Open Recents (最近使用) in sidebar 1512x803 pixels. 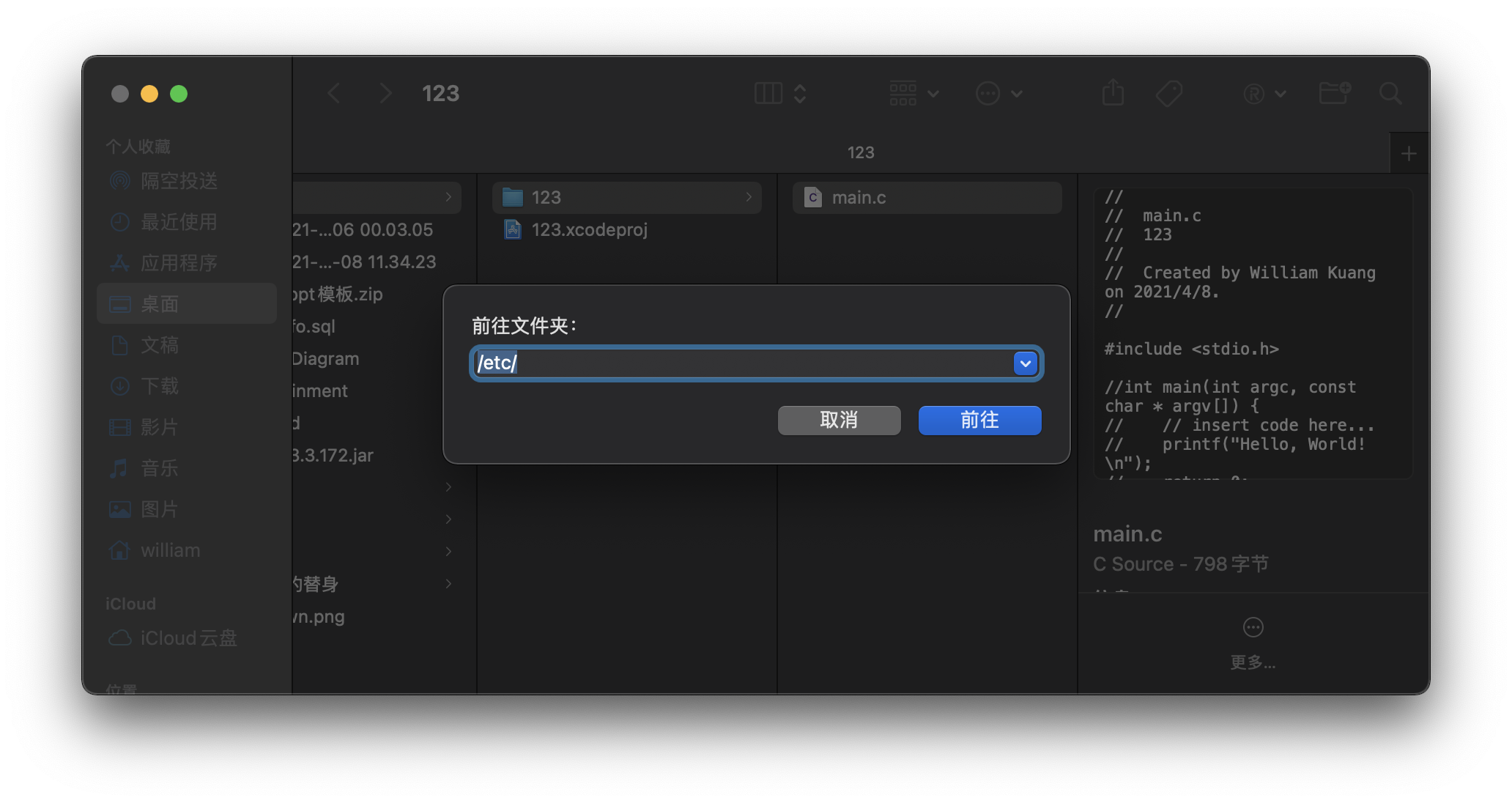coord(187,222)
